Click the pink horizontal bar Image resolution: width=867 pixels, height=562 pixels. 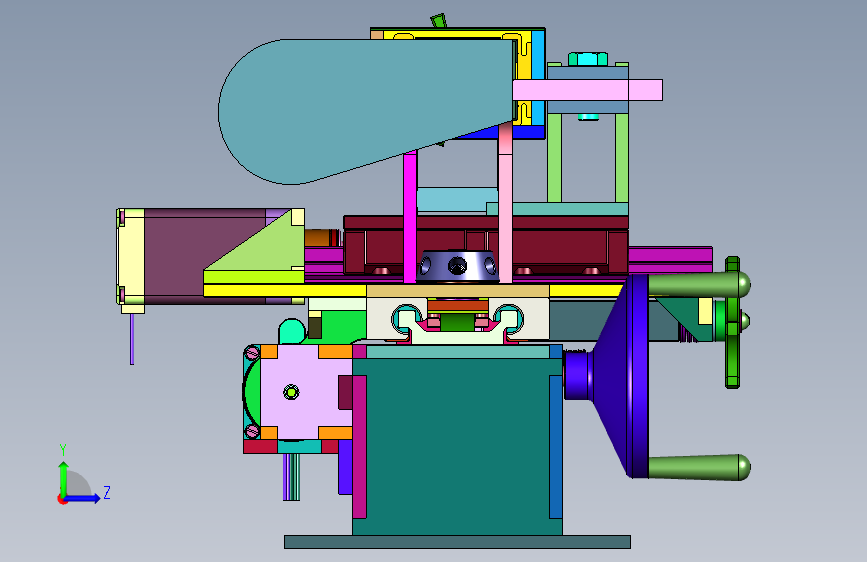tap(587, 90)
